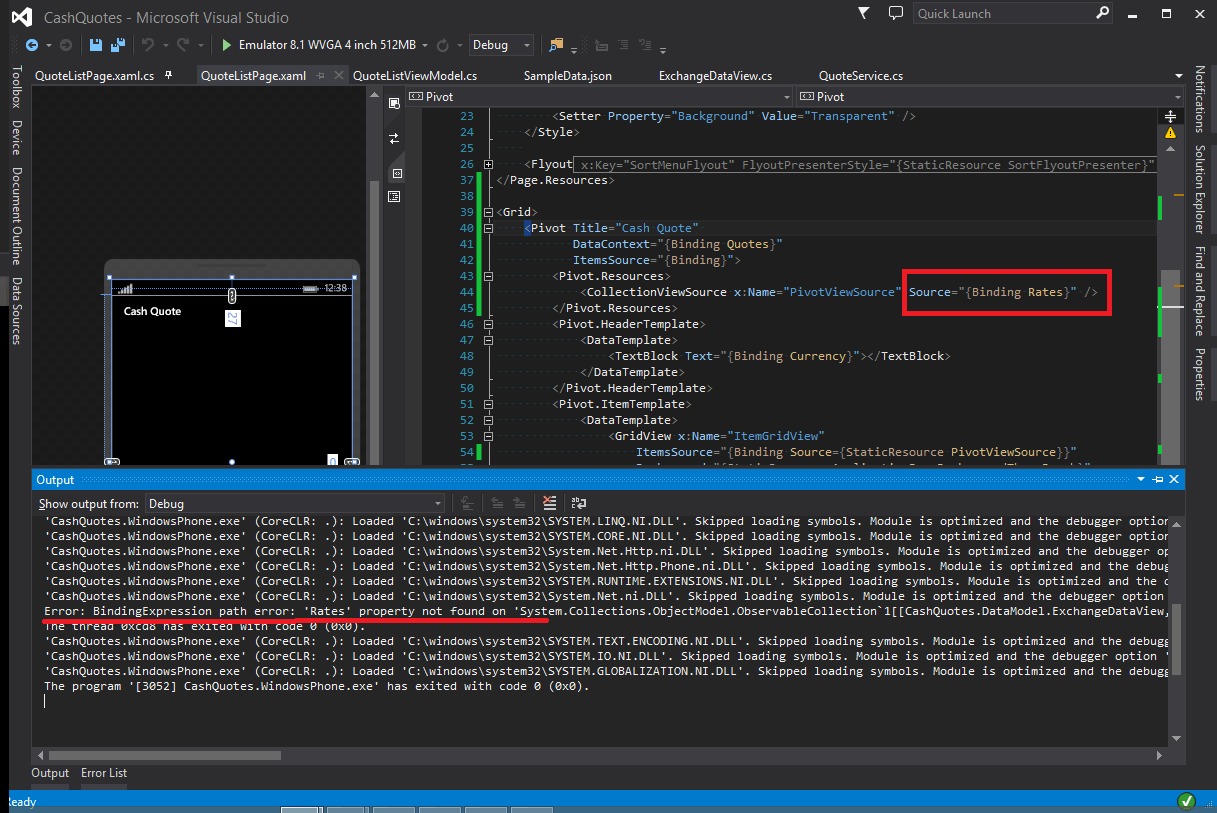Swap the design and XAML panes
The image size is (1217, 813).
pyautogui.click(x=394, y=138)
